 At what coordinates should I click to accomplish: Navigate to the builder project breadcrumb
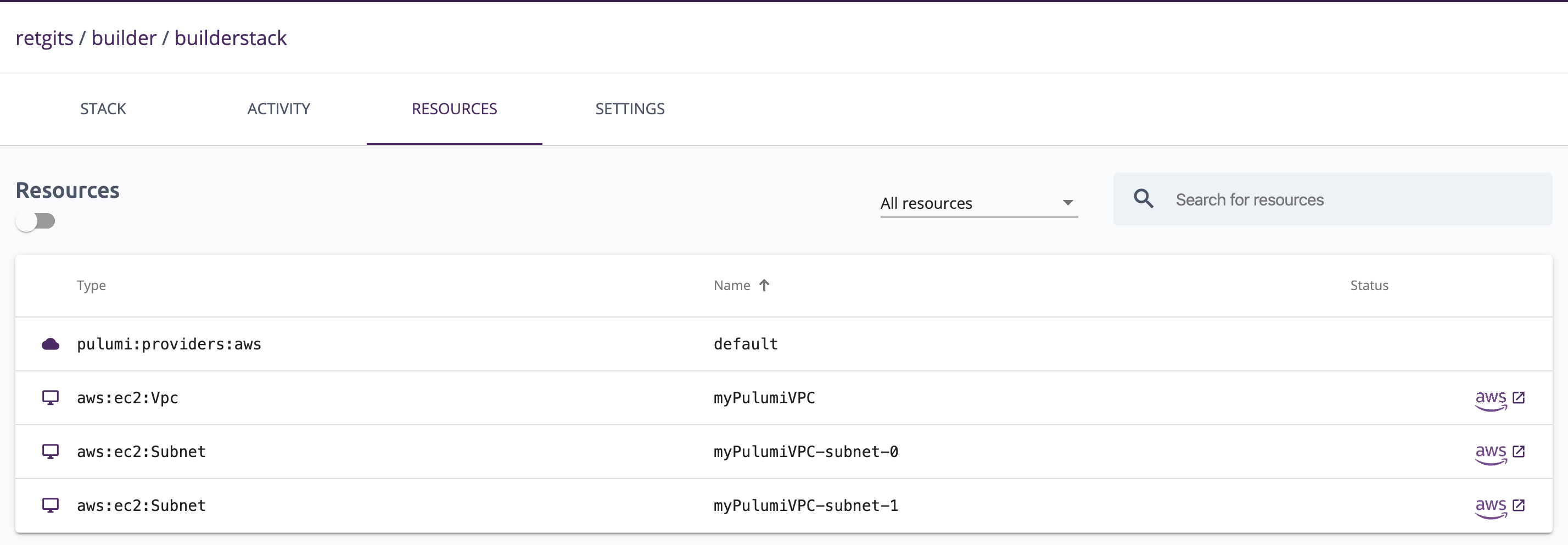[x=124, y=38]
